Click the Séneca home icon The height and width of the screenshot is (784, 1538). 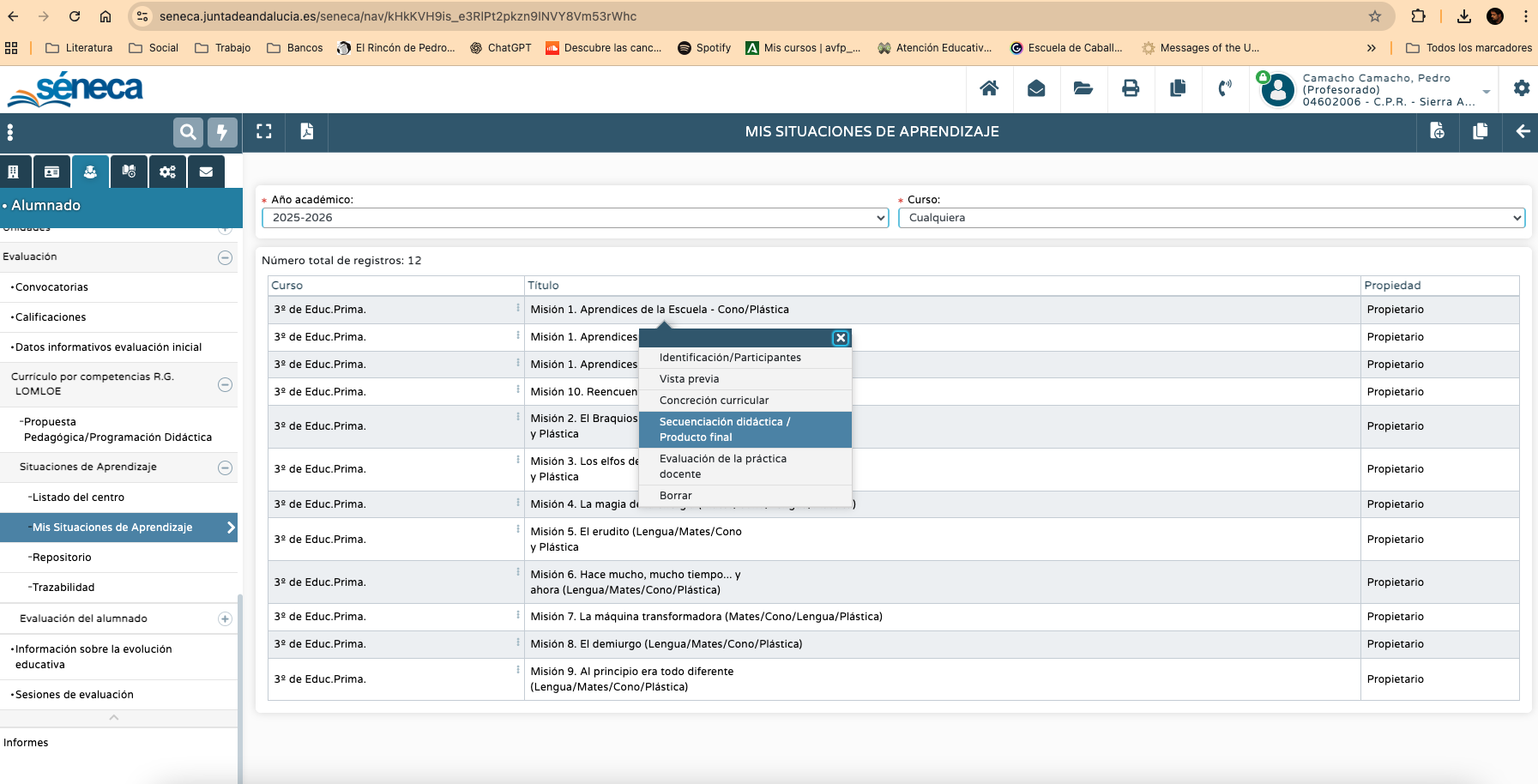[x=989, y=88]
